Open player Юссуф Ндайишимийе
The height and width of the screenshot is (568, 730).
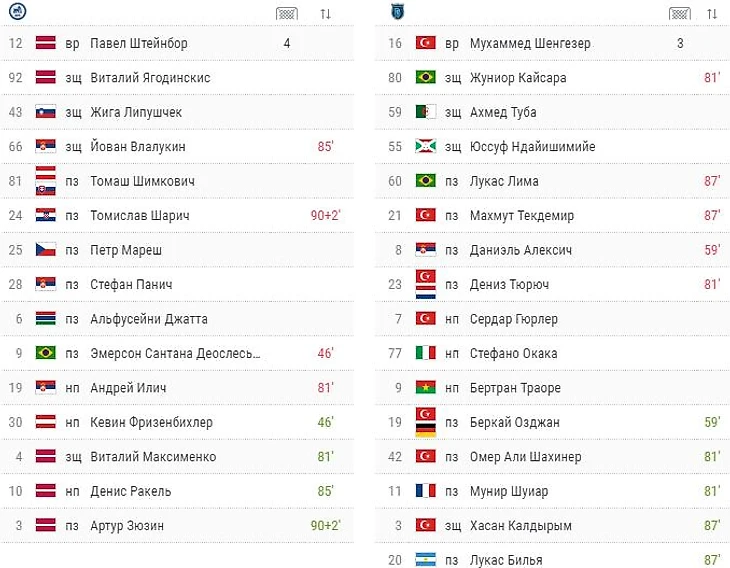tap(533, 147)
